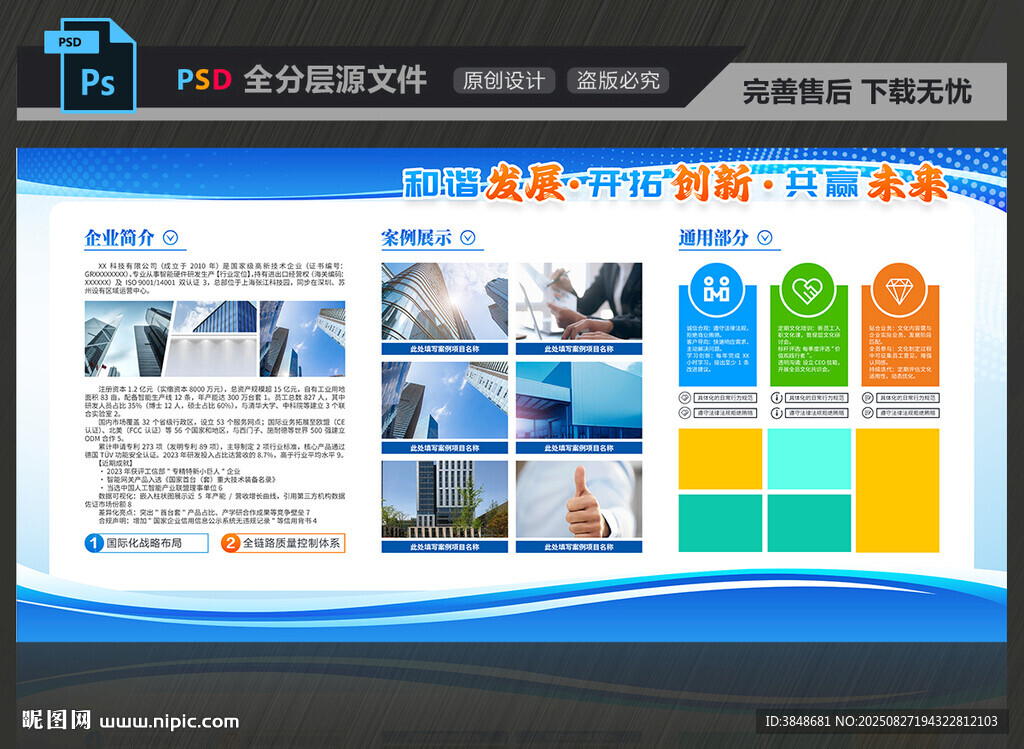Click the green card text starting 定期文化培训
1024x749 pixels.
(x=808, y=349)
